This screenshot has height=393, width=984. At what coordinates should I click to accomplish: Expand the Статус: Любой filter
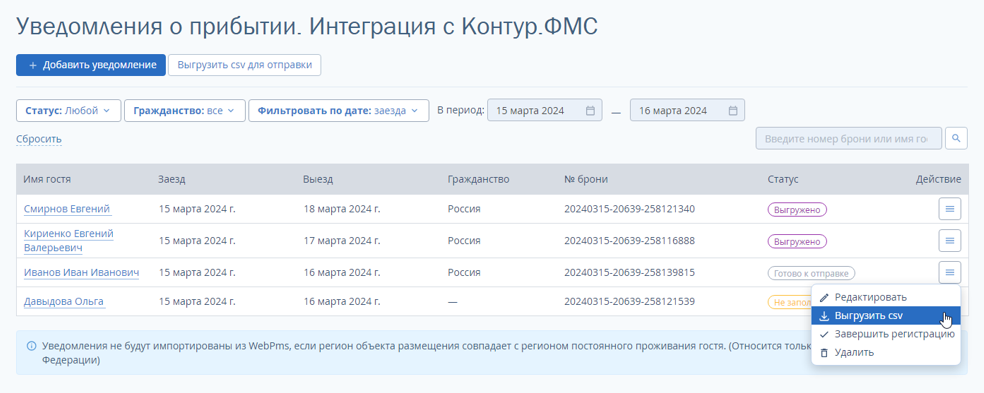click(x=68, y=110)
